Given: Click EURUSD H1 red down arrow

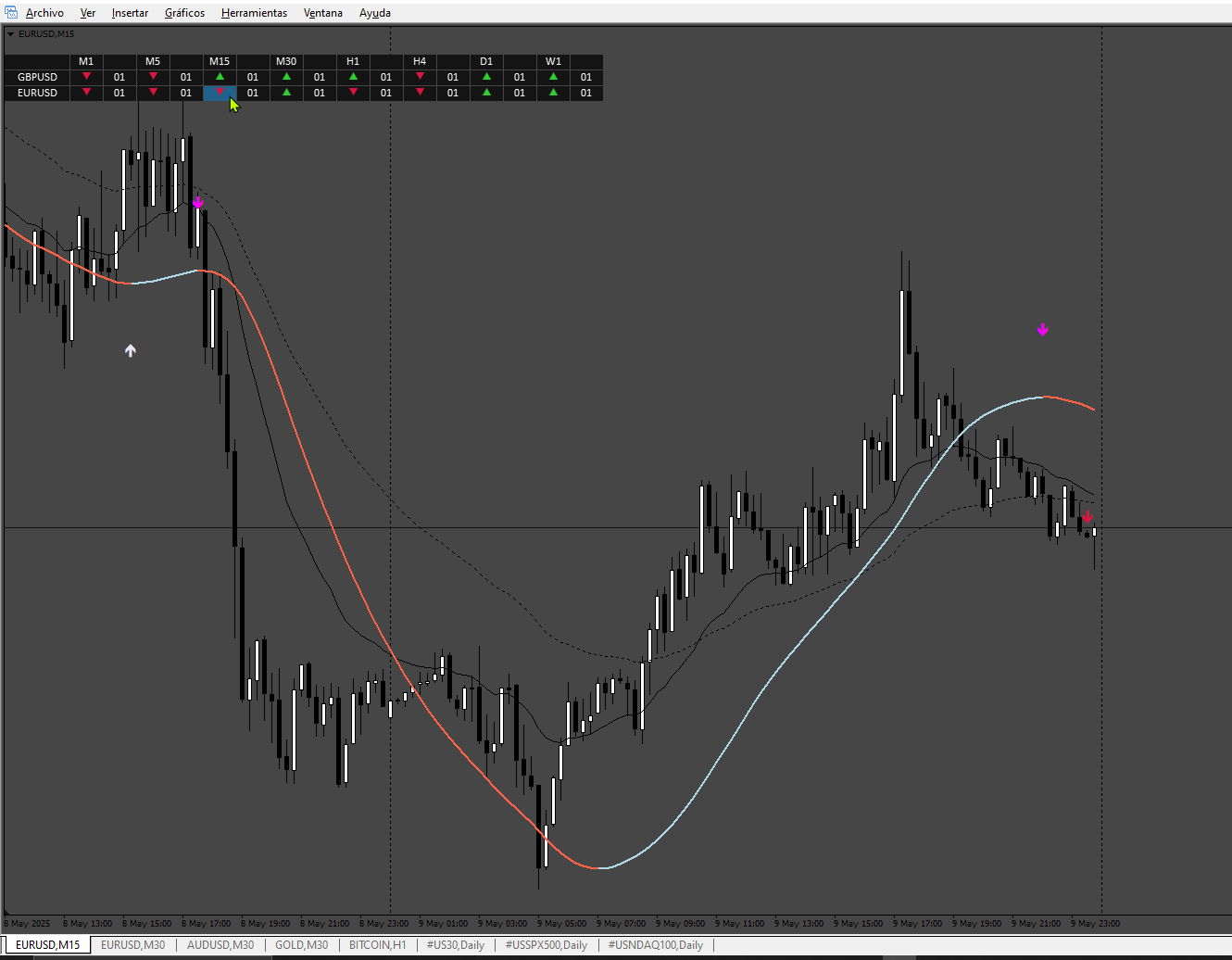Looking at the screenshot, I should click(x=353, y=92).
